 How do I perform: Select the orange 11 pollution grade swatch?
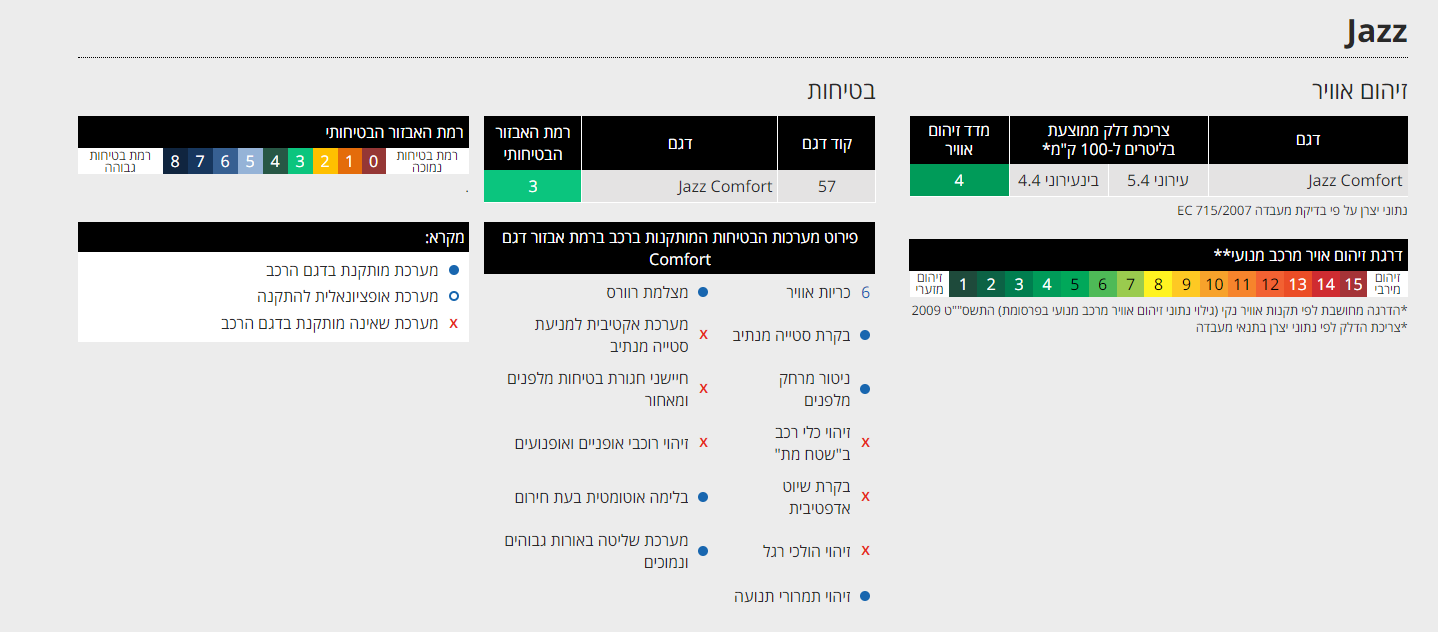pyautogui.click(x=1242, y=284)
